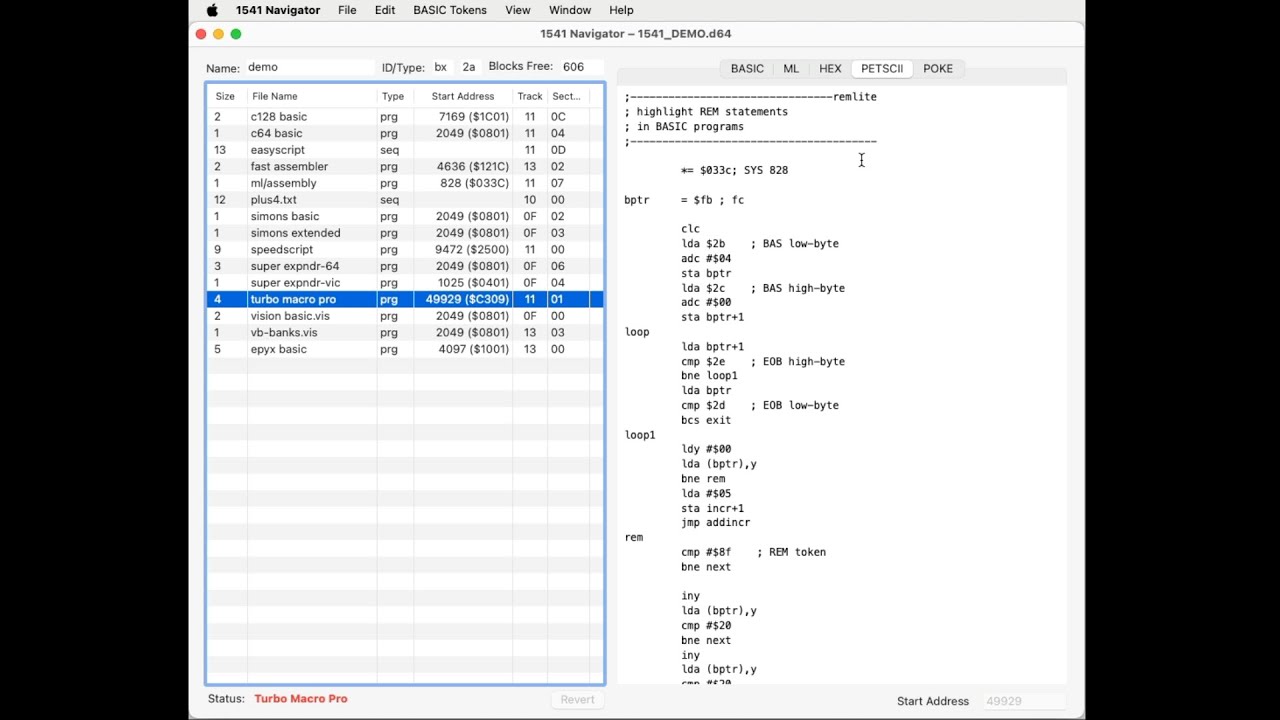The image size is (1280, 720).
Task: Click the Blocks Free value 606
Action: (x=573, y=67)
